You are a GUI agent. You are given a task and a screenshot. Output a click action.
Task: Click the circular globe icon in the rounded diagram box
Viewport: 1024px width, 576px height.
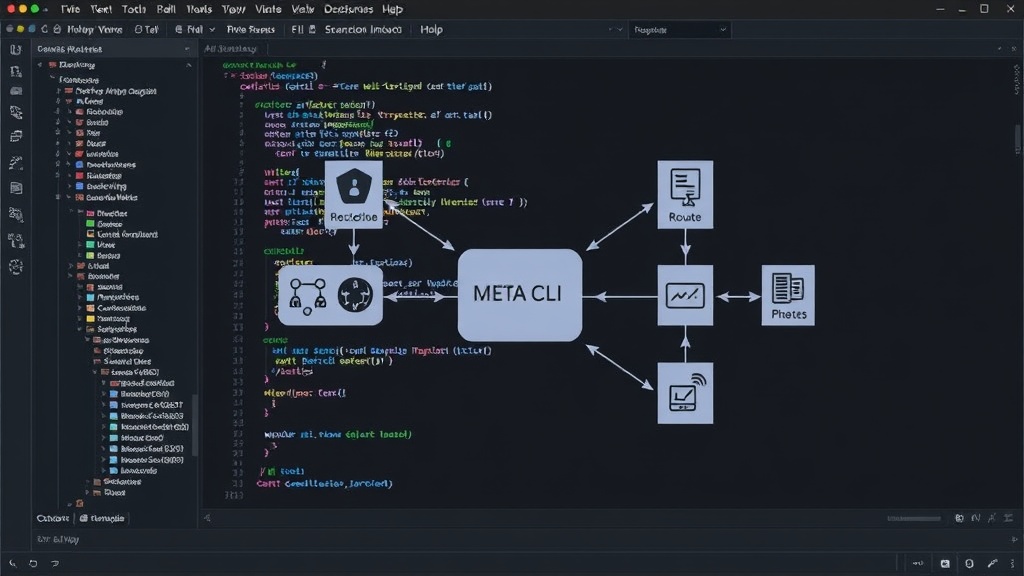point(355,295)
